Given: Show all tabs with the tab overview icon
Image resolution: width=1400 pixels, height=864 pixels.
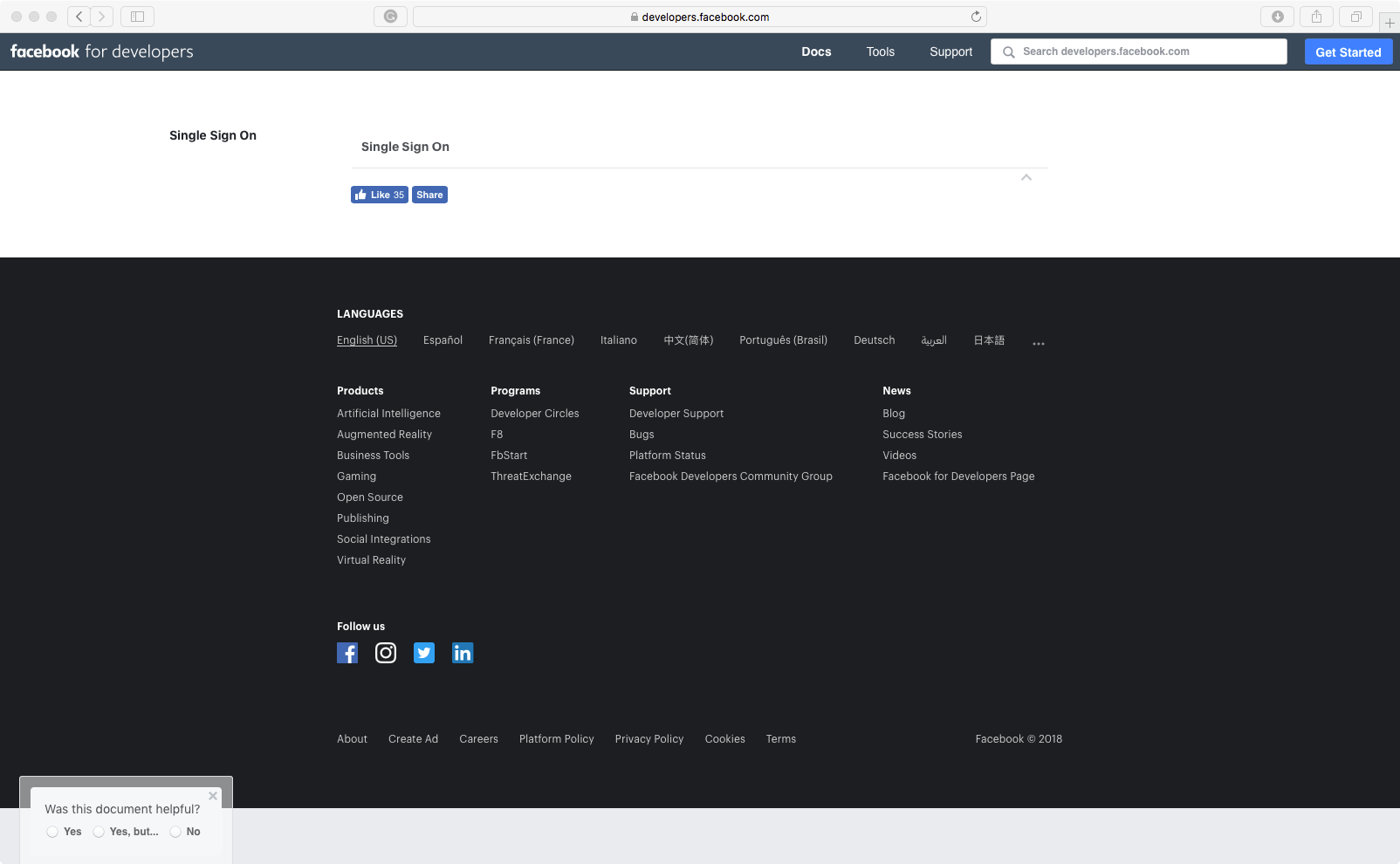Looking at the screenshot, I should [x=1355, y=17].
